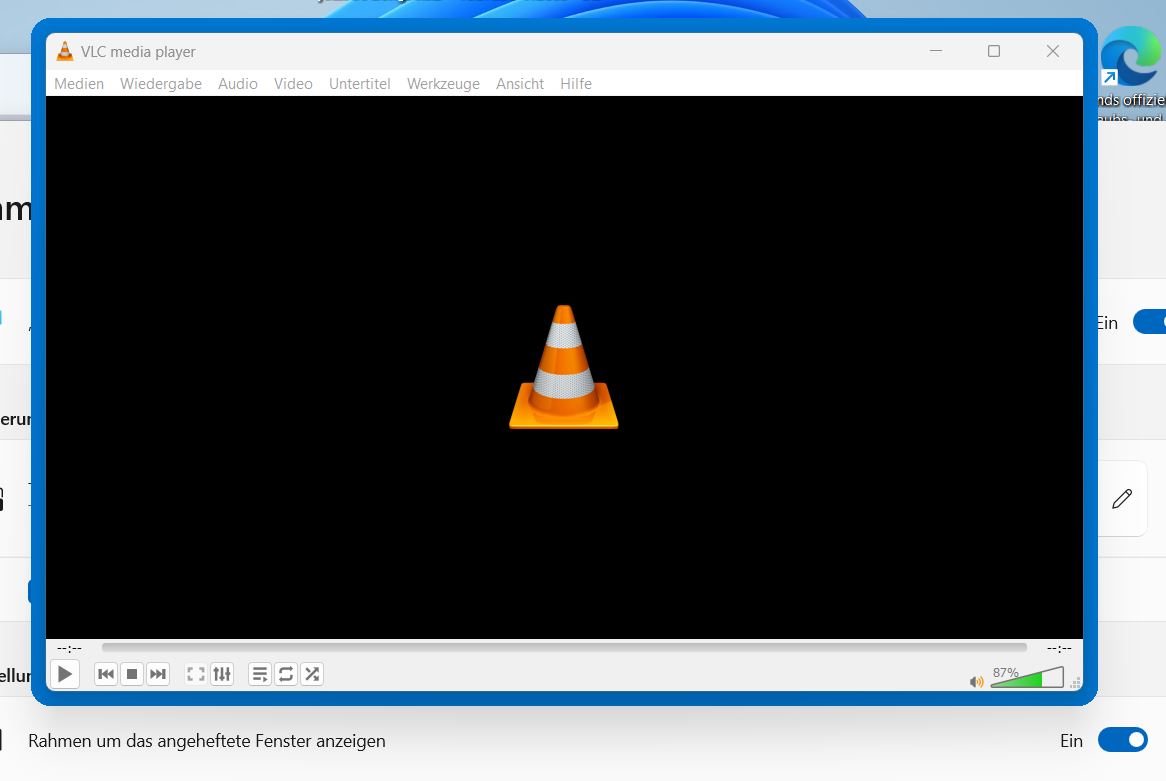Expand the Werkzeuge menu
Image resolution: width=1166 pixels, height=781 pixels.
point(443,84)
